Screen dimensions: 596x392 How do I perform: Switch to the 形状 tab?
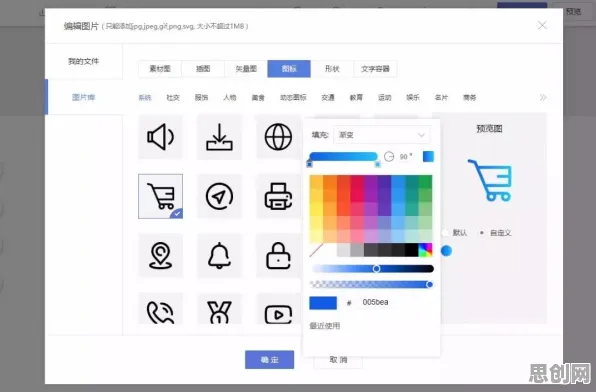pyautogui.click(x=332, y=69)
